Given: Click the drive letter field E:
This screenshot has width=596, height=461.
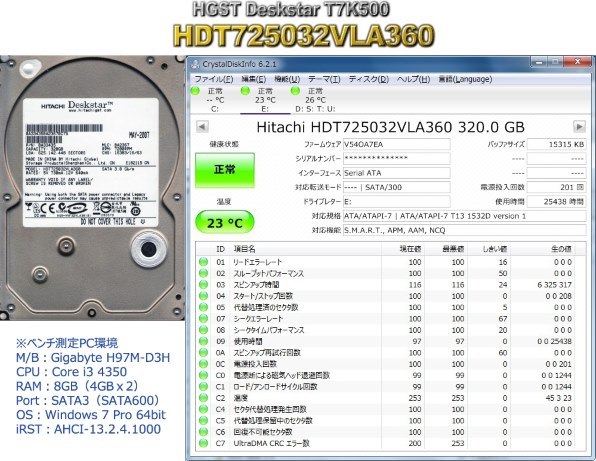Looking at the screenshot, I should pos(396,201).
